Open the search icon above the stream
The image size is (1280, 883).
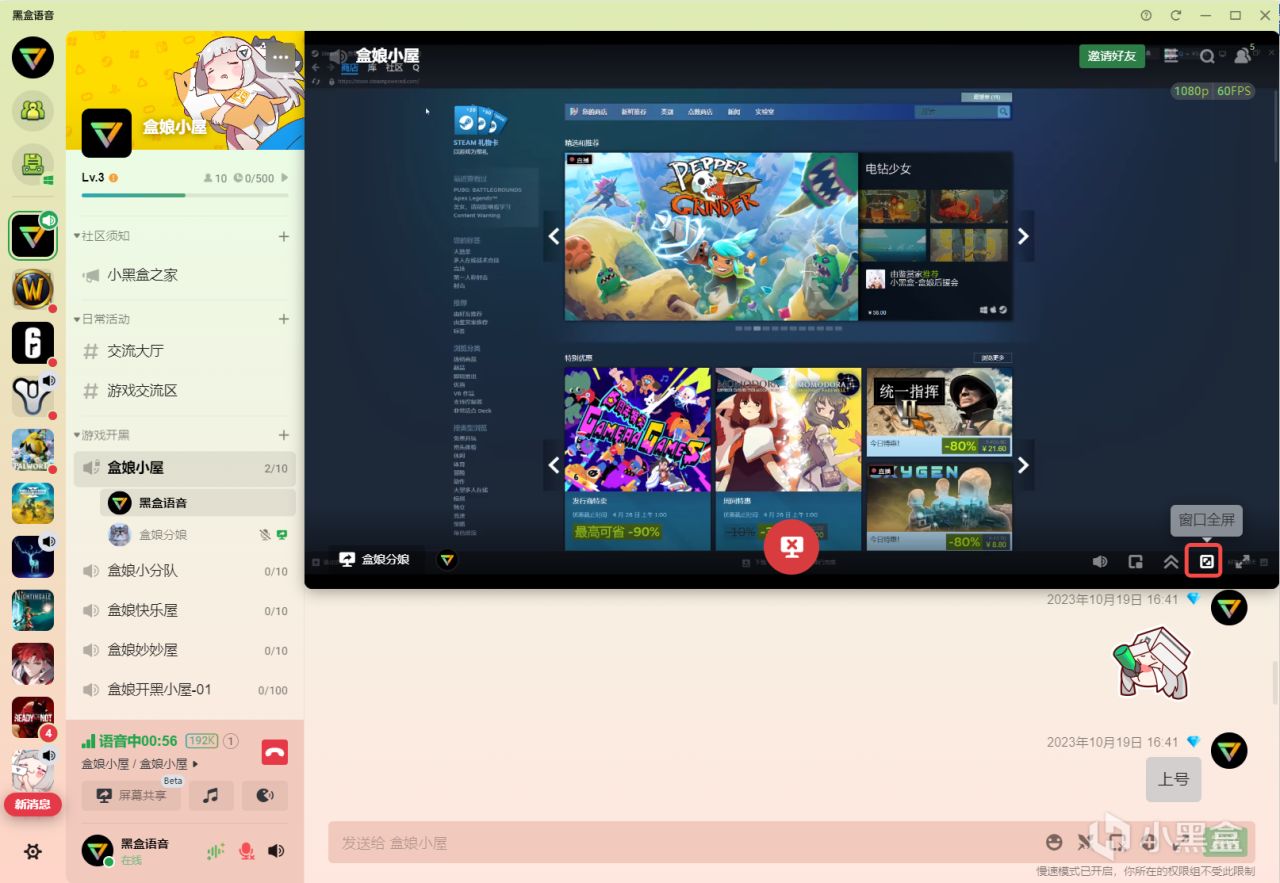1207,56
